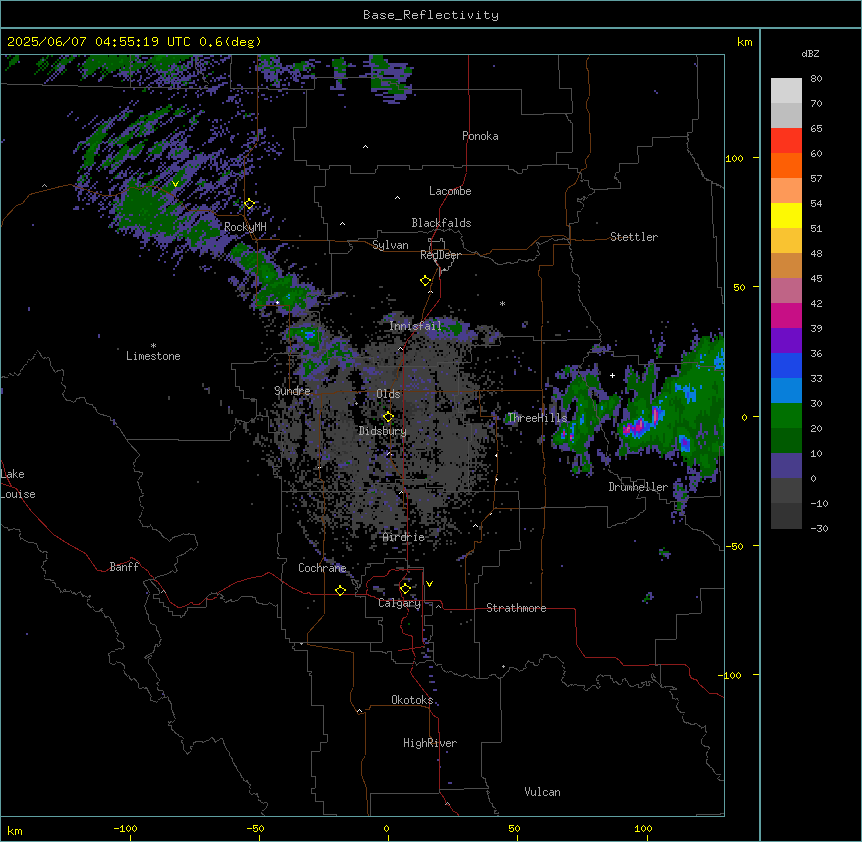Click the yellow diamond marker near RockyMH
The image size is (862, 842).
pyautogui.click(x=250, y=204)
